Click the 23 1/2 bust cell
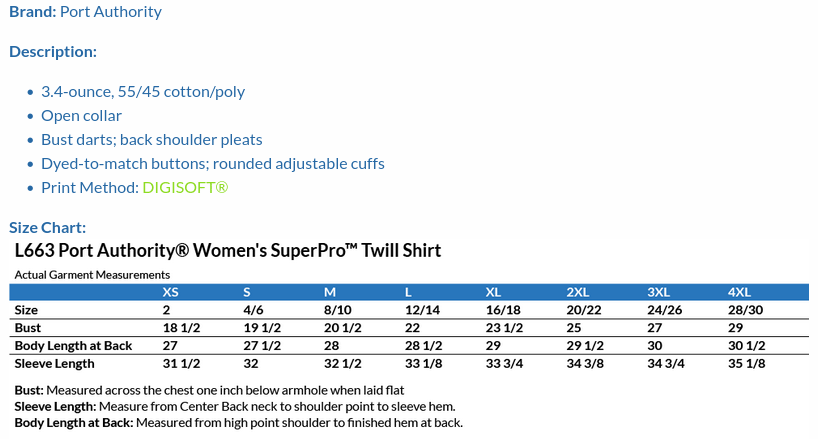Image resolution: width=818 pixels, height=439 pixels. click(505, 328)
